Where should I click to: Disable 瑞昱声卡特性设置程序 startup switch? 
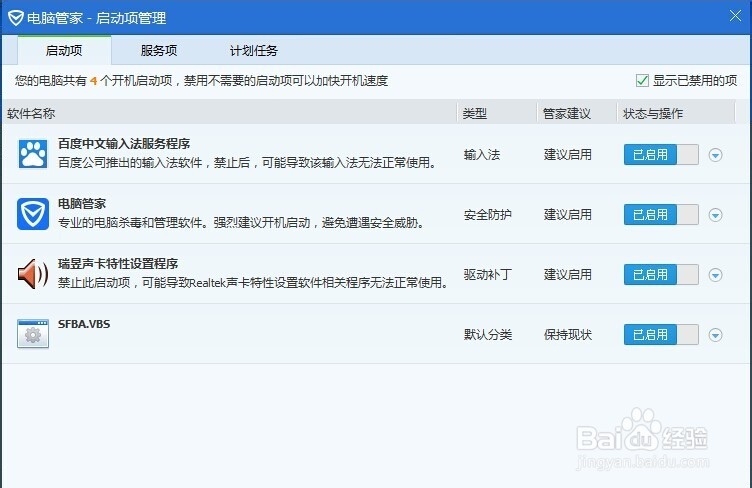pos(661,275)
